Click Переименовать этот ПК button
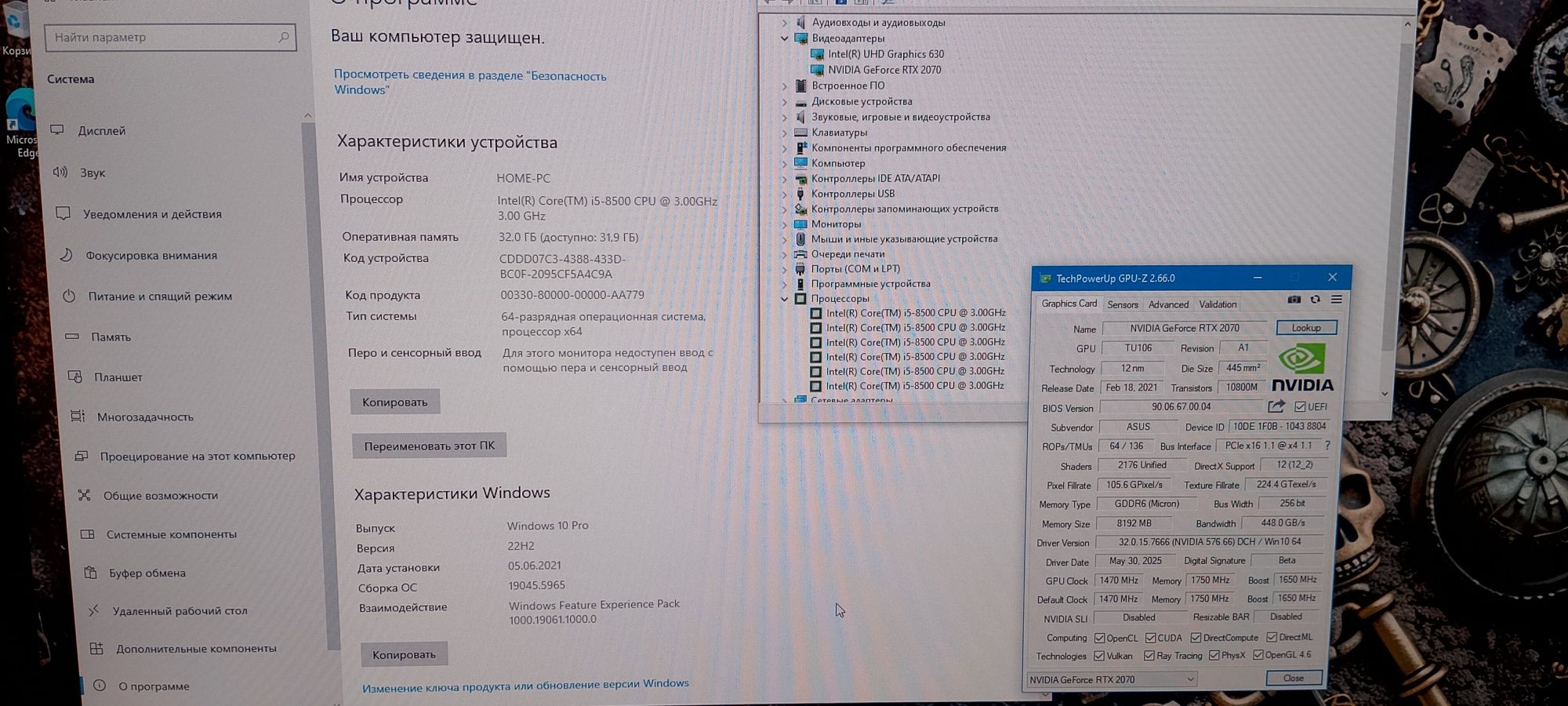1568x706 pixels. coord(430,446)
